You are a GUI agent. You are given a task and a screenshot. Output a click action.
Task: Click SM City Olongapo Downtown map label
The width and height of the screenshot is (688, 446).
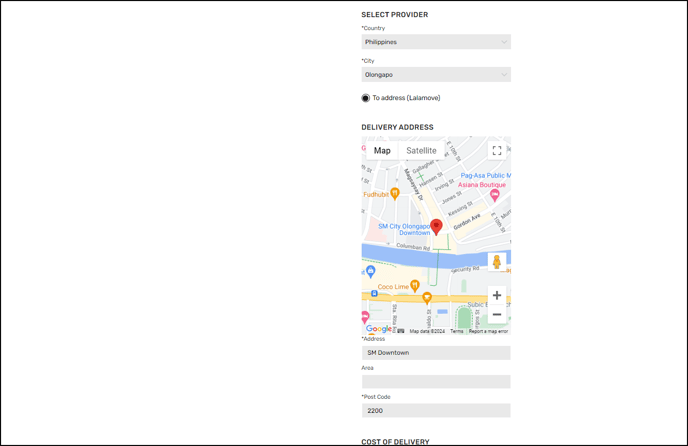404,230
